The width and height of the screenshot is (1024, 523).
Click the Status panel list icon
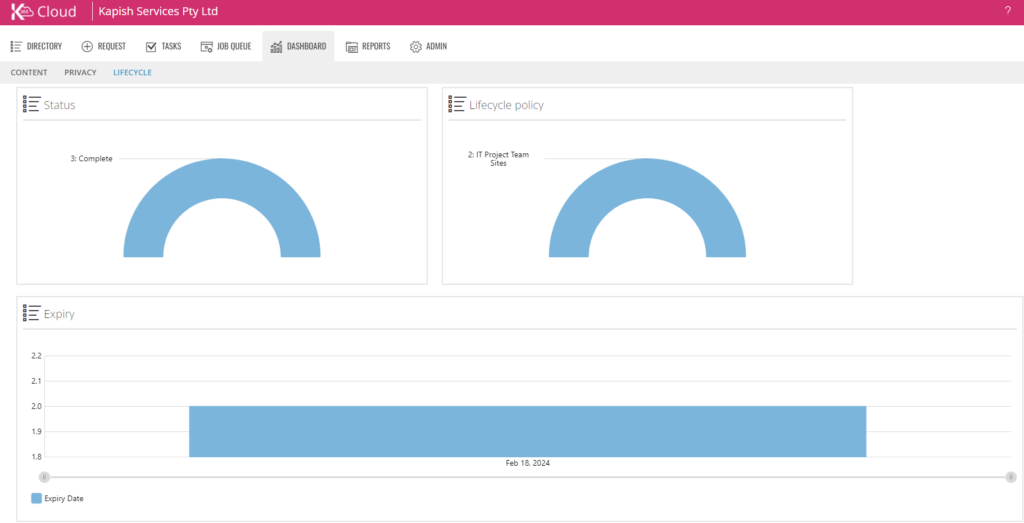[31, 104]
